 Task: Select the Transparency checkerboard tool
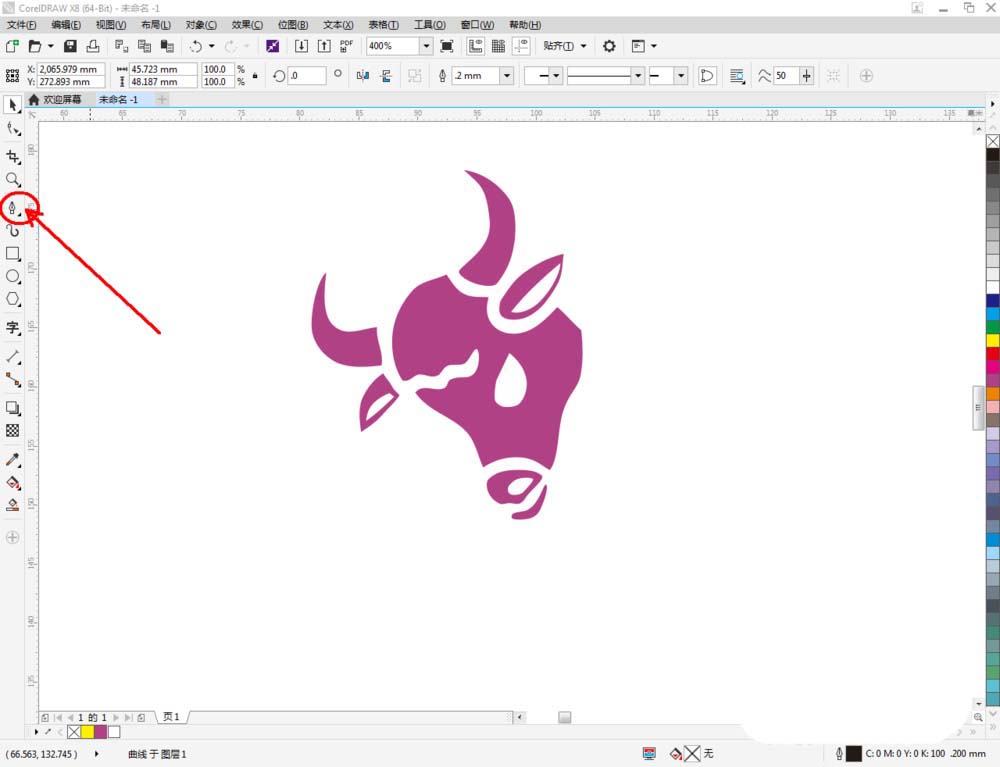pyautogui.click(x=13, y=431)
